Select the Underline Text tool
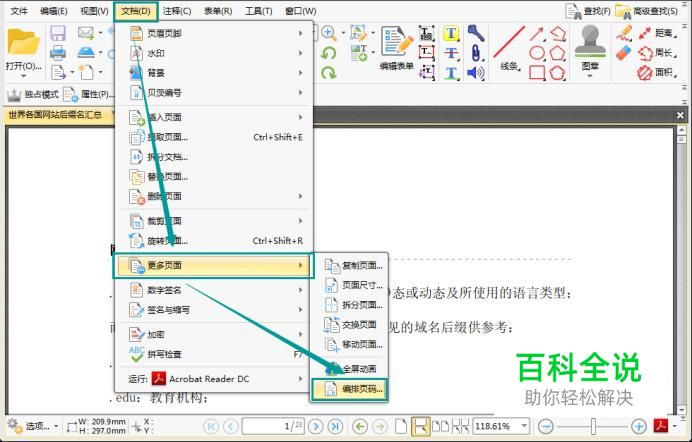692x442 pixels. pyautogui.click(x=451, y=72)
